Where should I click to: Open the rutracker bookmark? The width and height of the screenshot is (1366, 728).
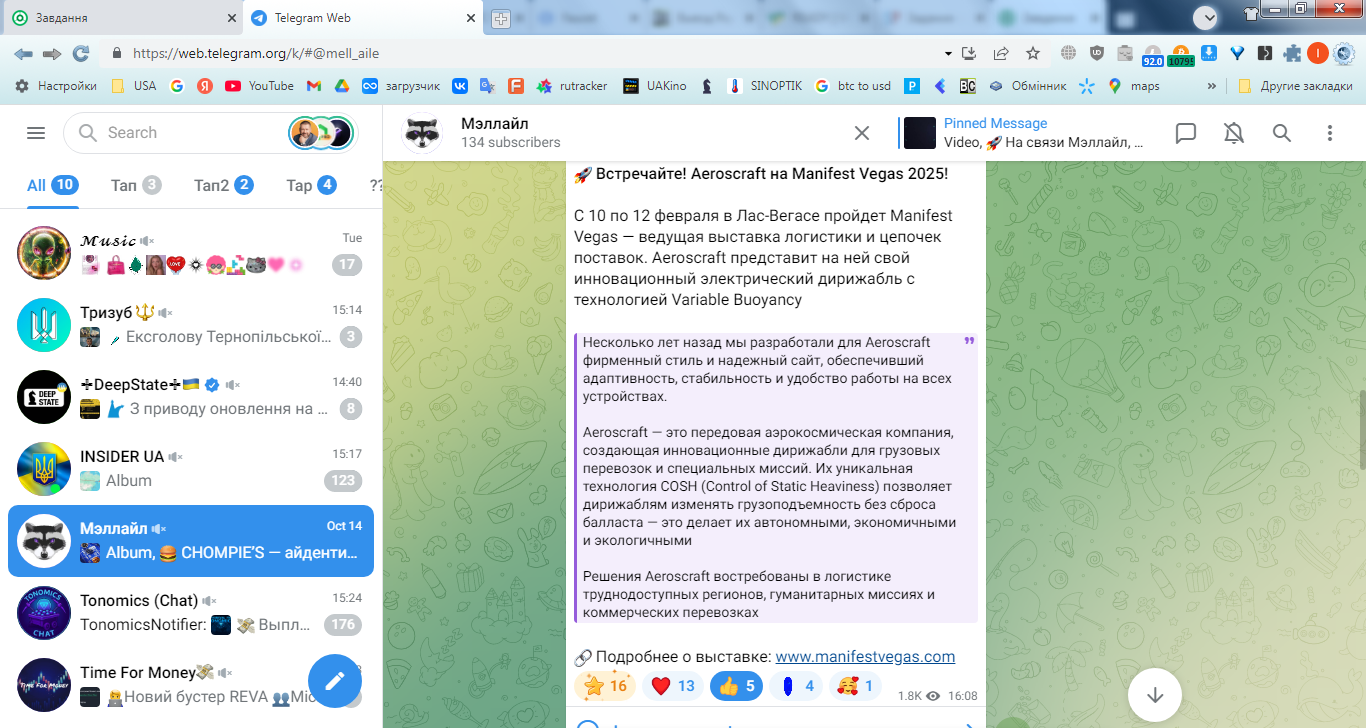[572, 86]
